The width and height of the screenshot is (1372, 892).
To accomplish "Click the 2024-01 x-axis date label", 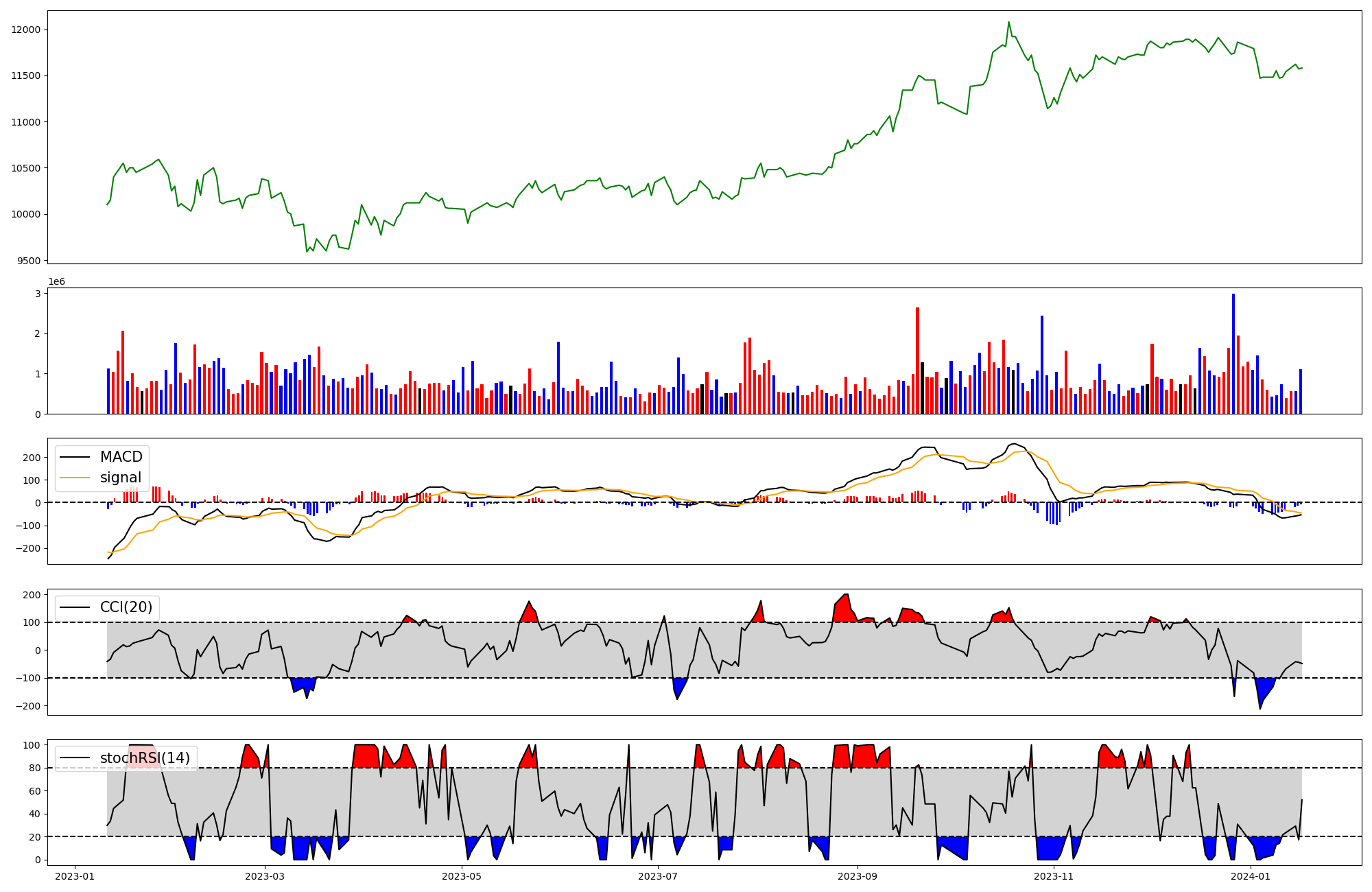I will pos(1251,876).
